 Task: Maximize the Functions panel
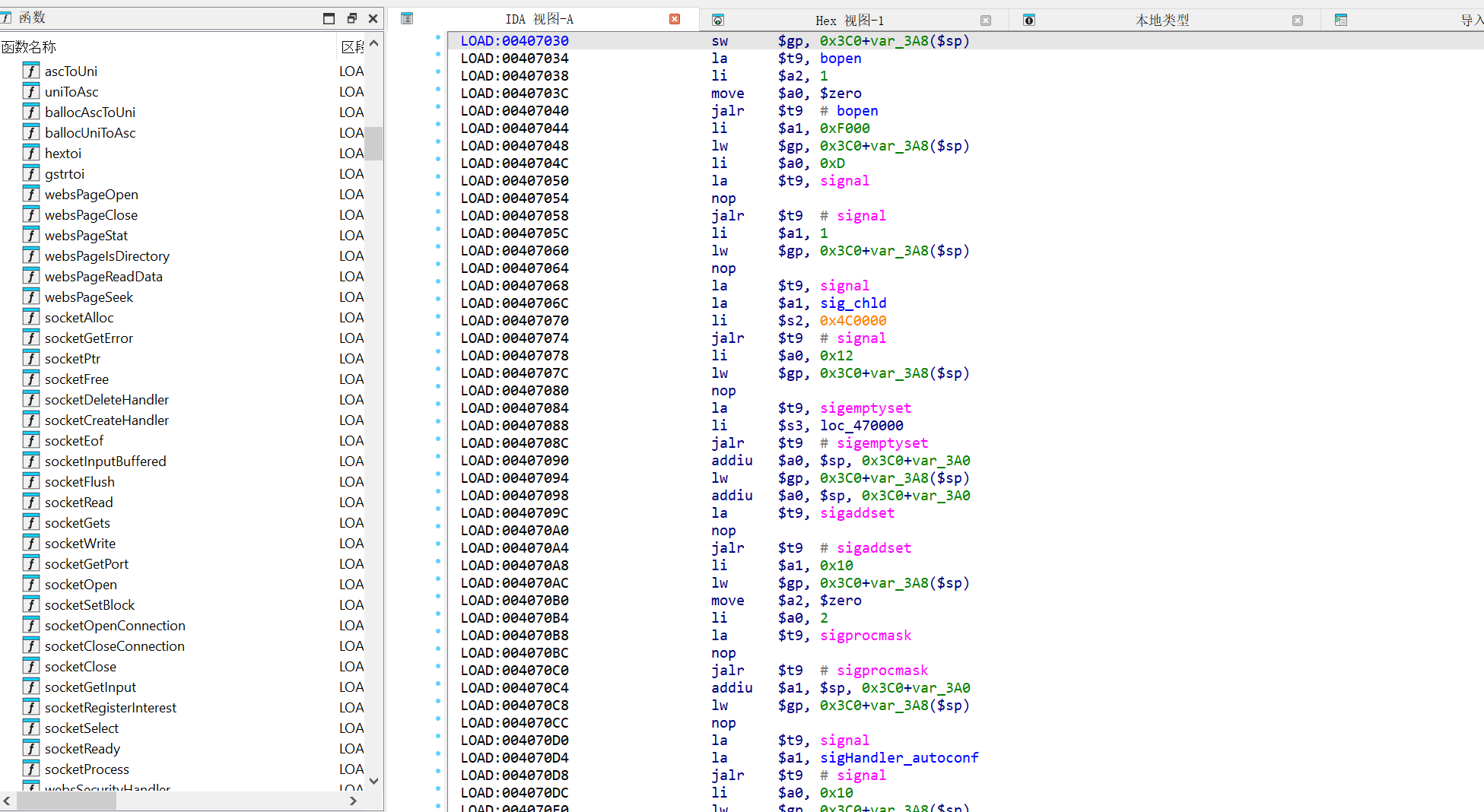pos(329,18)
